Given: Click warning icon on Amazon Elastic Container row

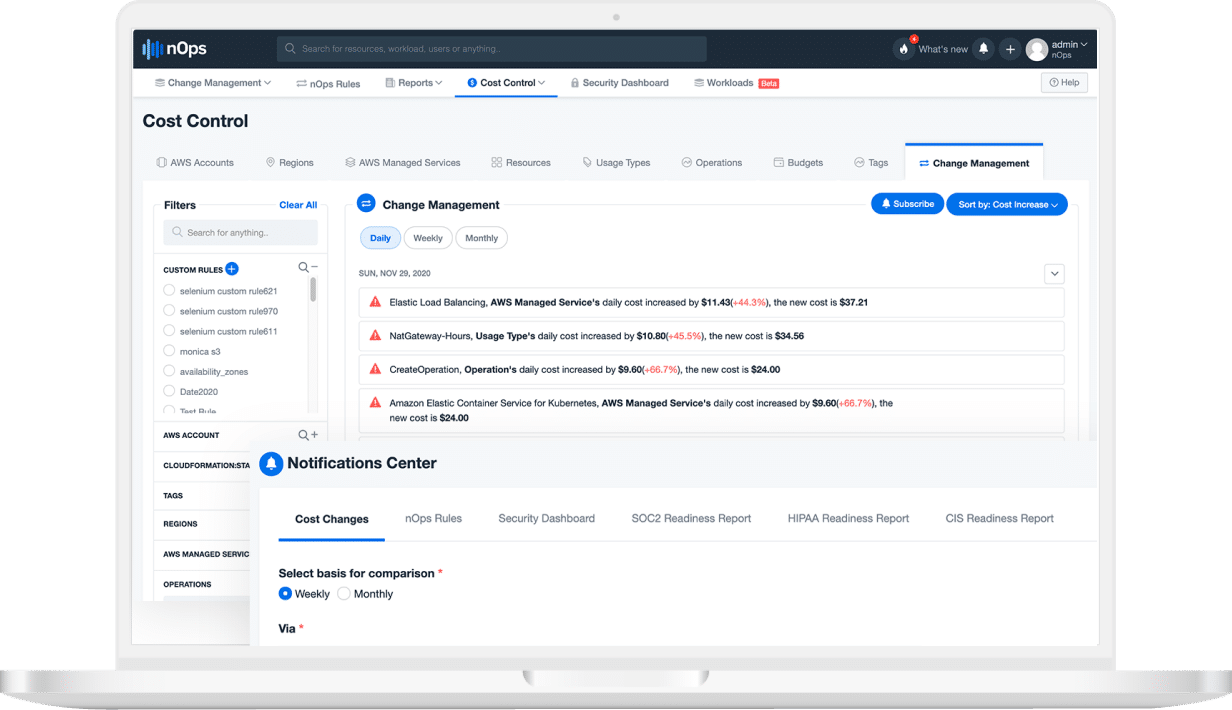Looking at the screenshot, I should pos(376,403).
